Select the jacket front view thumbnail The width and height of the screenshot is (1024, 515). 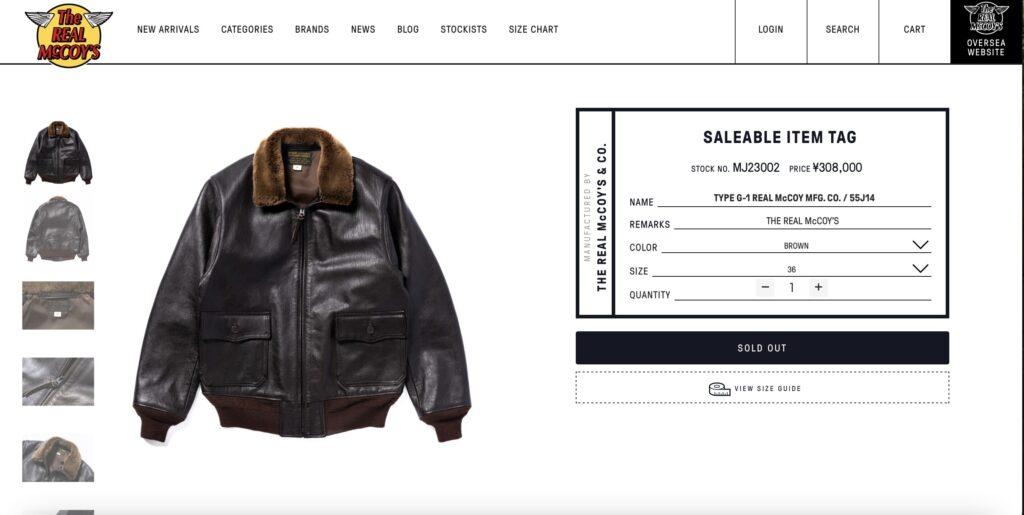pyautogui.click(x=58, y=153)
